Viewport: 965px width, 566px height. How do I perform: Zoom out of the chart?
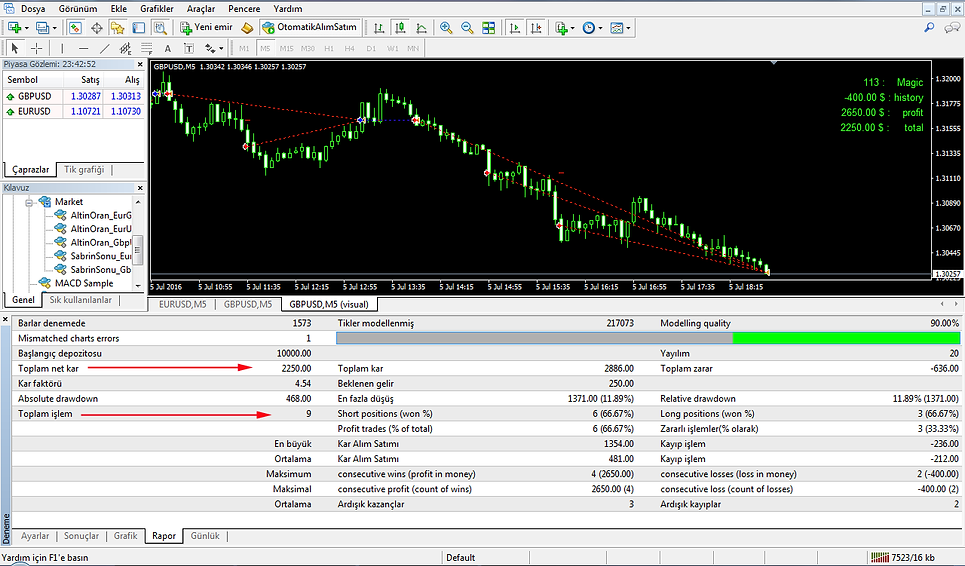[467, 28]
